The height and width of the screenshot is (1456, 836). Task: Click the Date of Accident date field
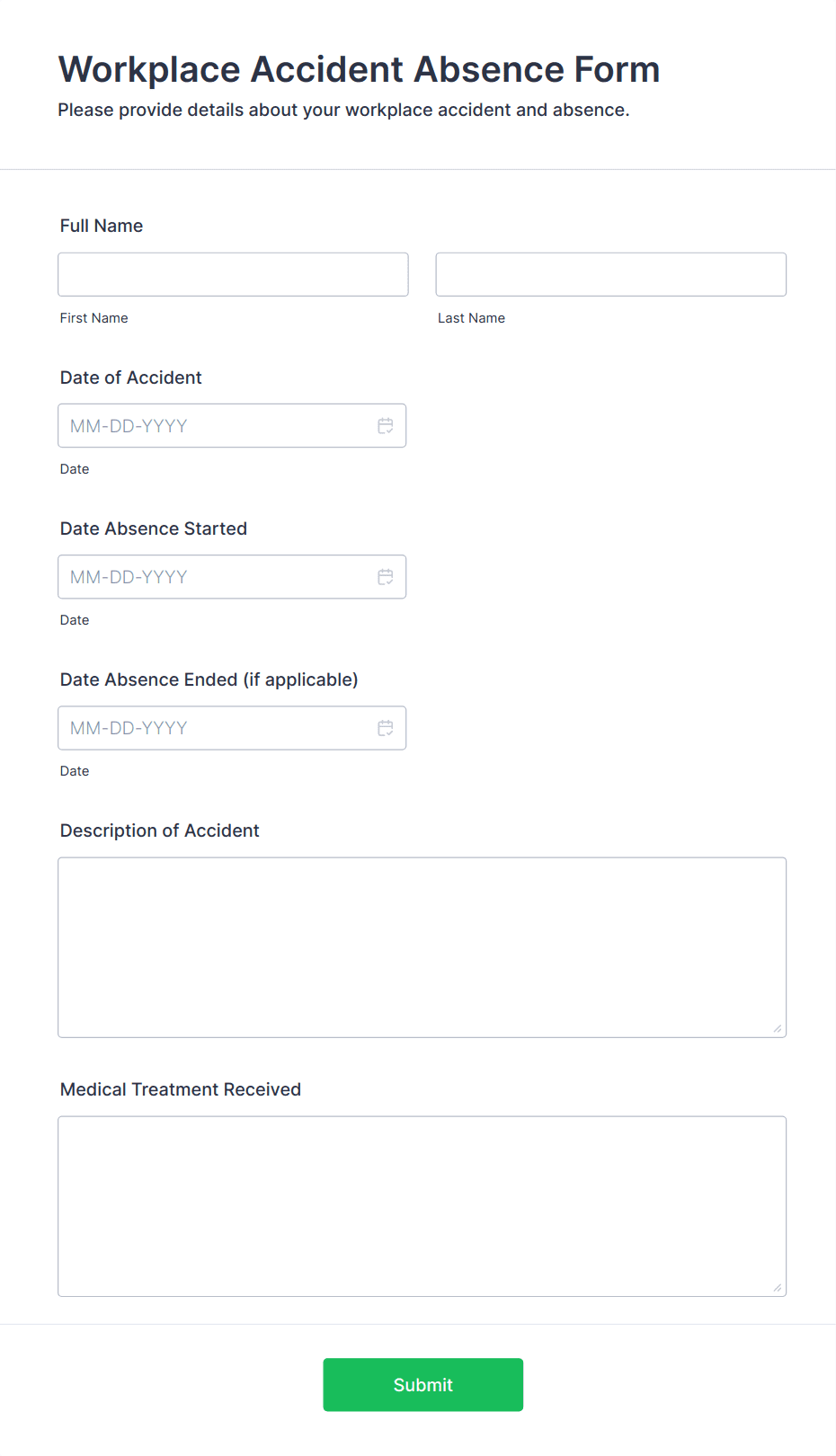pyautogui.click(x=216, y=426)
